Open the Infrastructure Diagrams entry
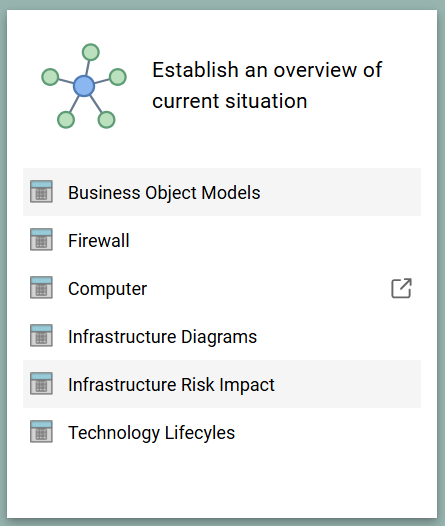Viewport: 445px width, 526px height. (162, 337)
